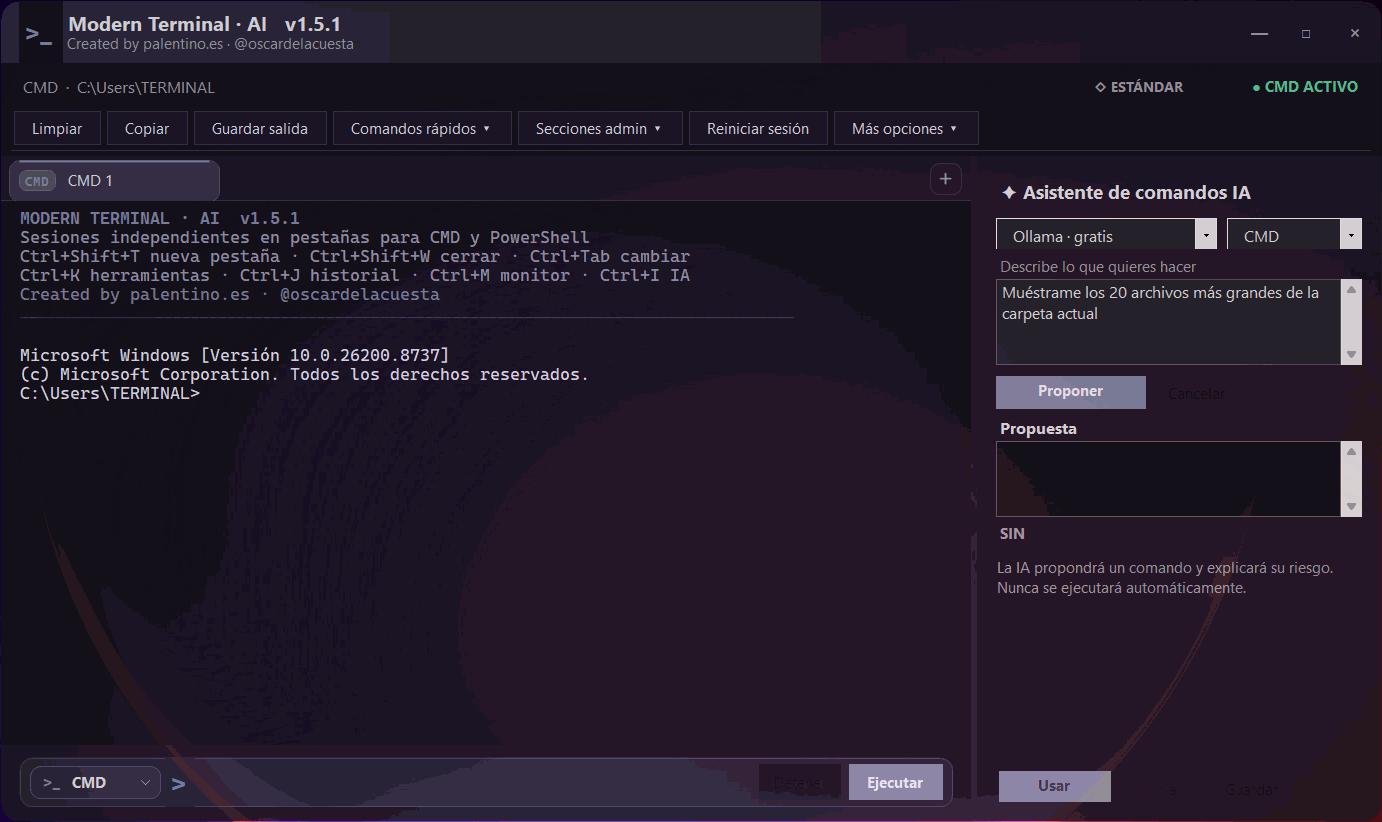The width and height of the screenshot is (1382, 822).
Task: Click the 'Created by palentino.es' line in terminal output
Action: tap(230, 295)
